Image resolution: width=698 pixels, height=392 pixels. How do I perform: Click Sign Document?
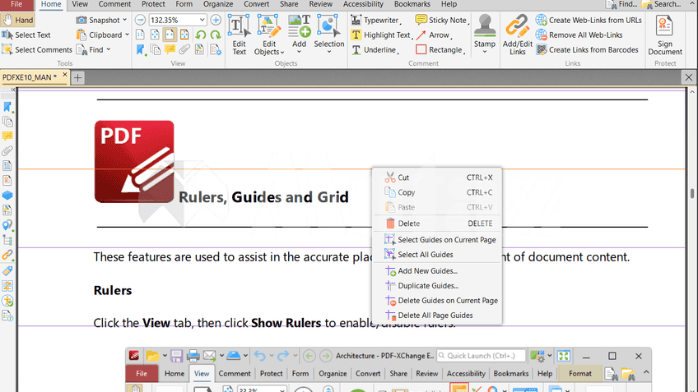(x=665, y=35)
